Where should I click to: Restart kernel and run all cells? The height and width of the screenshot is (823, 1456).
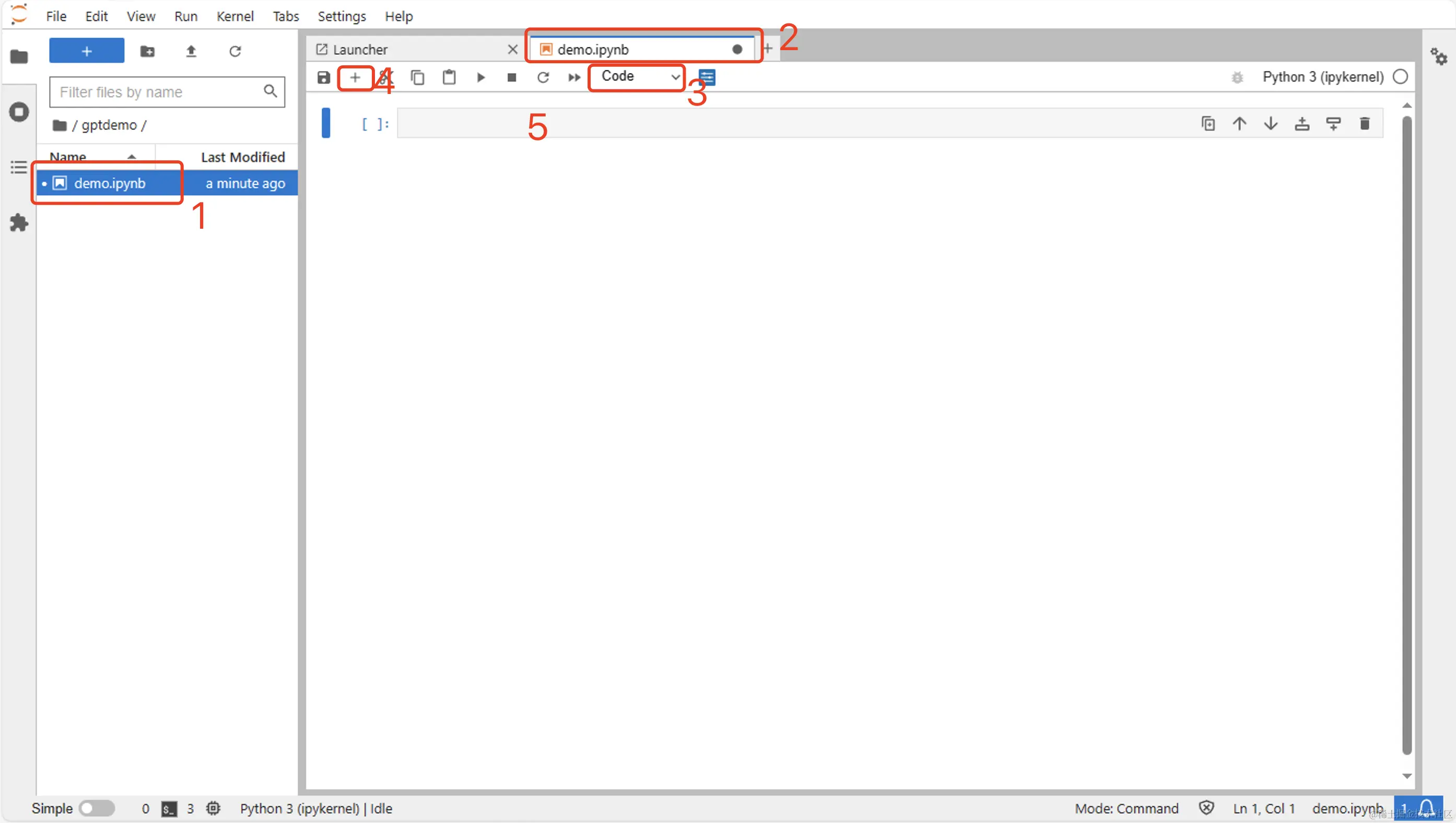[574, 77]
